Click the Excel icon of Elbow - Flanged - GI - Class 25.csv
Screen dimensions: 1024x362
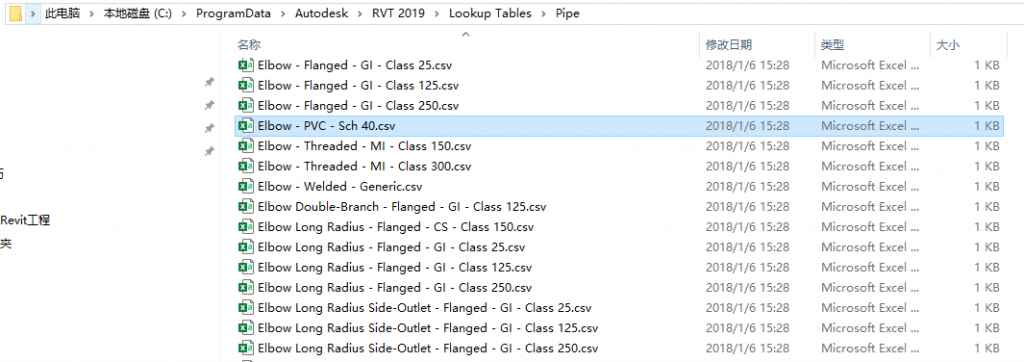click(246, 65)
